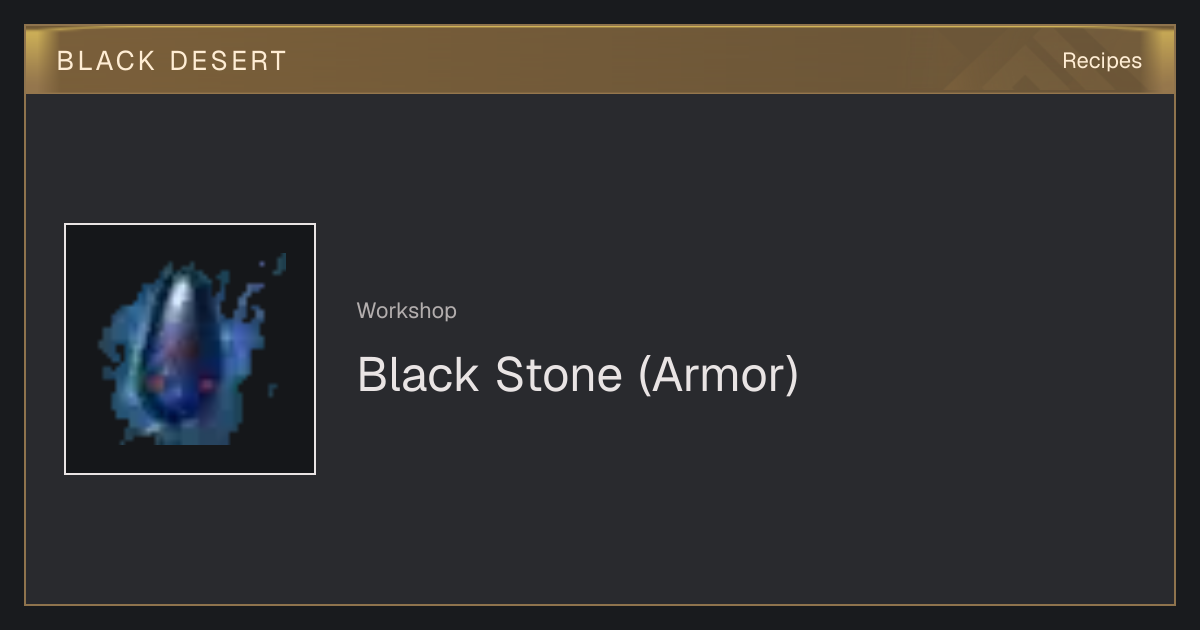Click the (Armor) part of the item title

pos(718,375)
